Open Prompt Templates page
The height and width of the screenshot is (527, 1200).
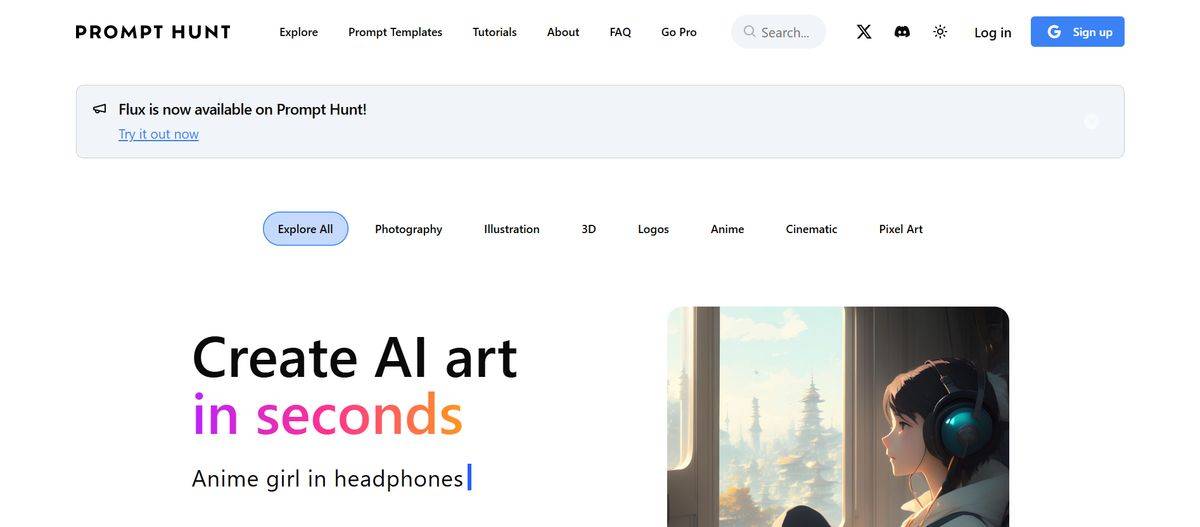pos(395,32)
